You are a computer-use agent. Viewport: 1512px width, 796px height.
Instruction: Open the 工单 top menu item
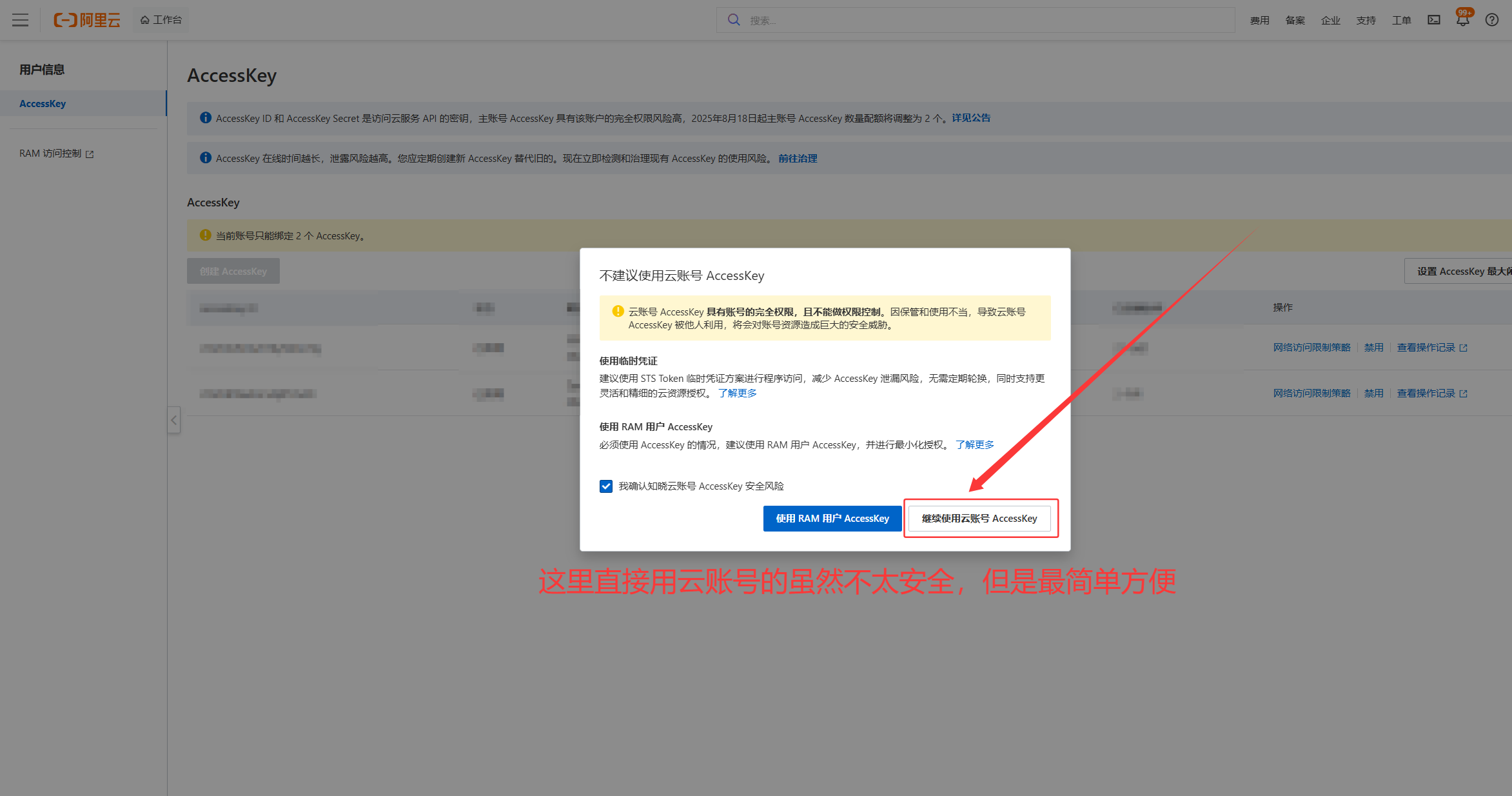1401,21
